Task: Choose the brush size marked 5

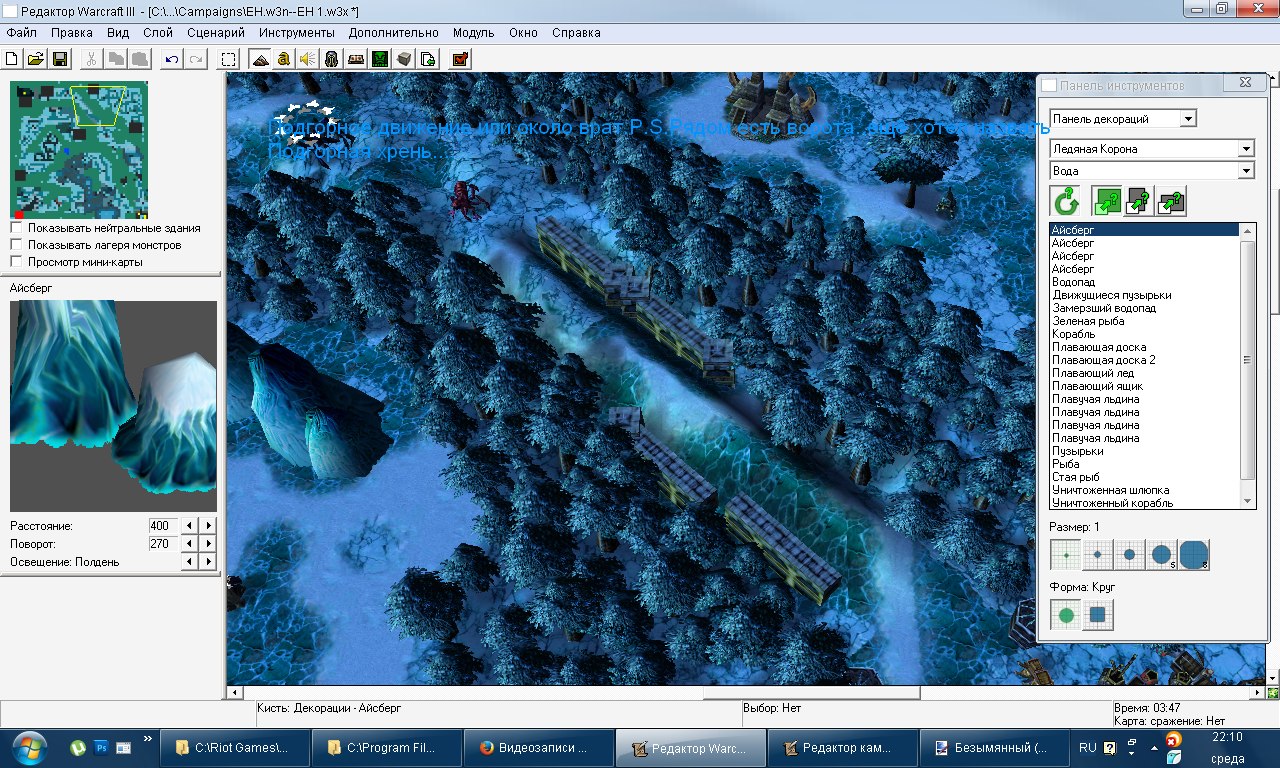Action: click(x=1162, y=554)
